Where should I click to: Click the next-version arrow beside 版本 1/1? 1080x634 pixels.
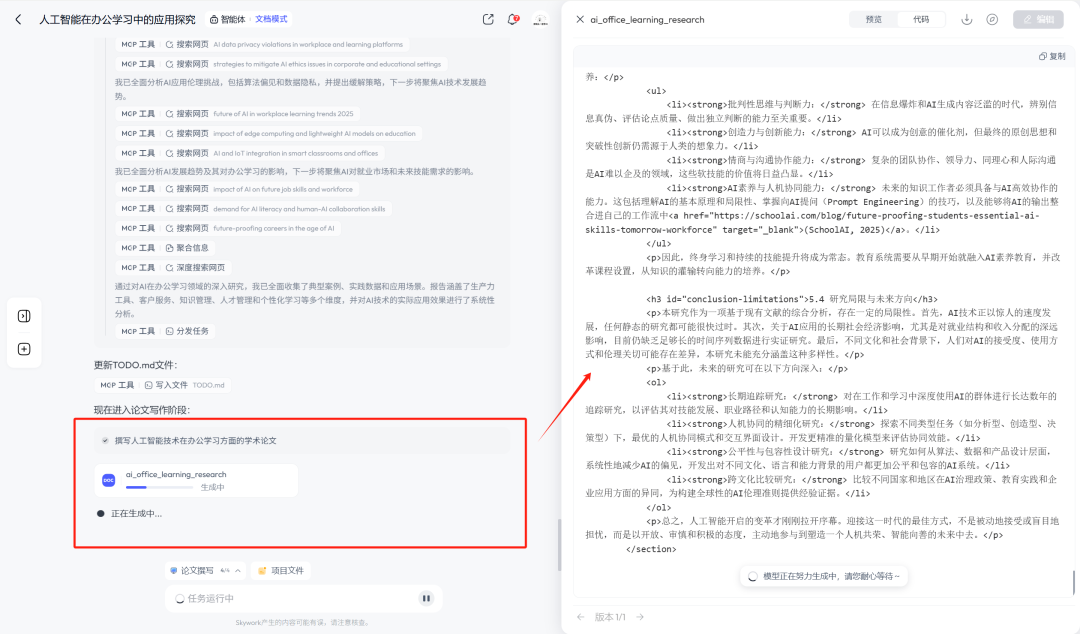pyautogui.click(x=639, y=617)
